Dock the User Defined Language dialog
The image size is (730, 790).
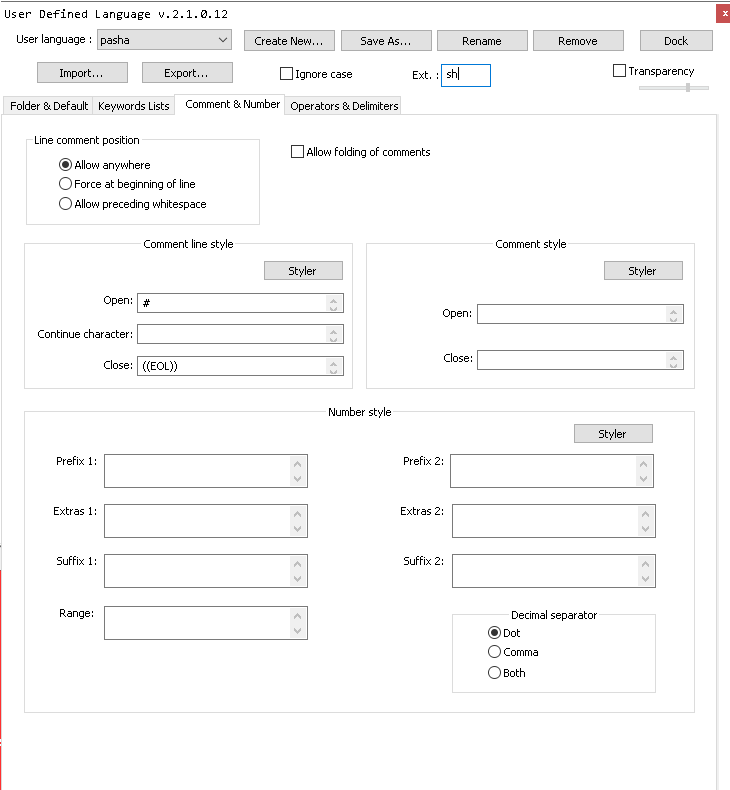676,41
